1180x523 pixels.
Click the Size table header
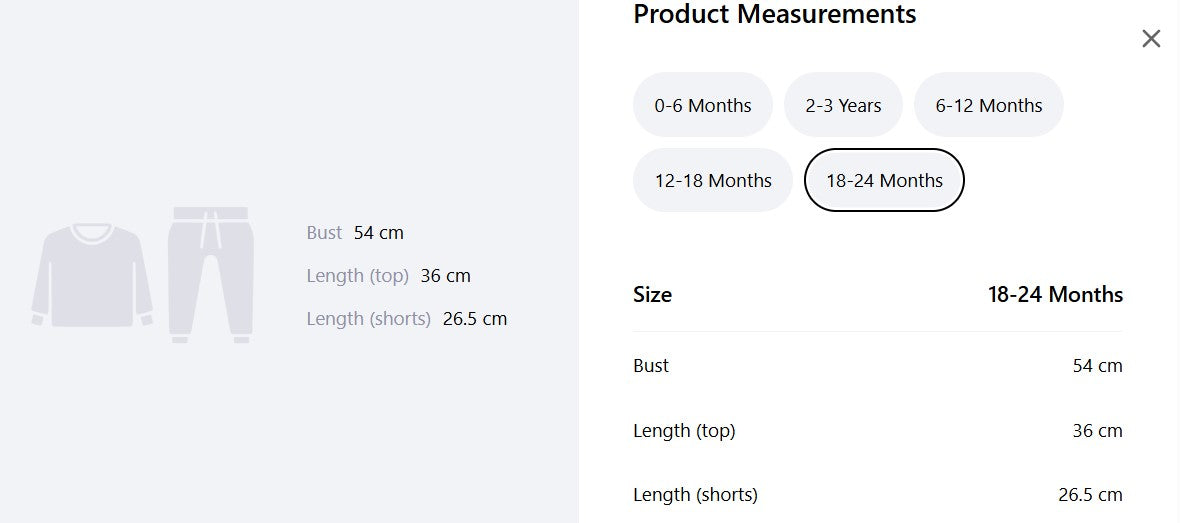[x=652, y=294]
